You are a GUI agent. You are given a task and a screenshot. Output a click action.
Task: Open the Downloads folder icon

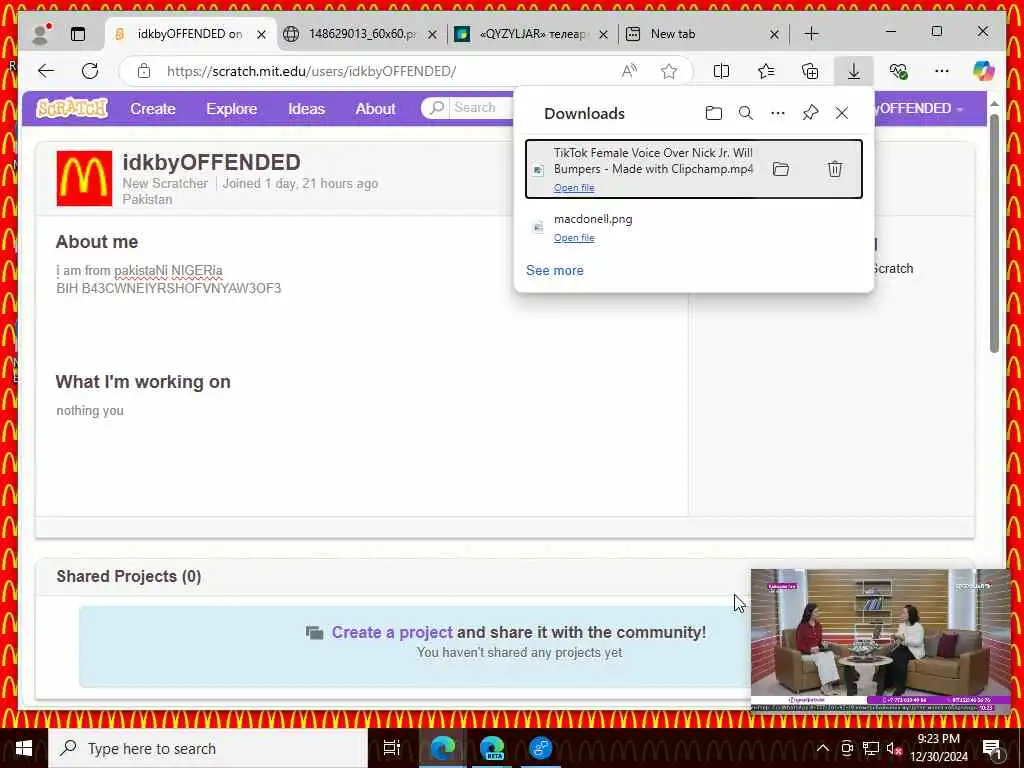click(714, 113)
